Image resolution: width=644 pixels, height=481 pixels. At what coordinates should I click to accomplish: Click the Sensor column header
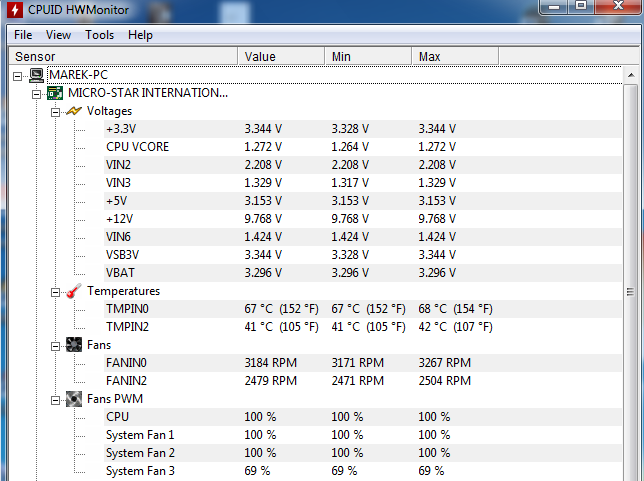pos(123,56)
